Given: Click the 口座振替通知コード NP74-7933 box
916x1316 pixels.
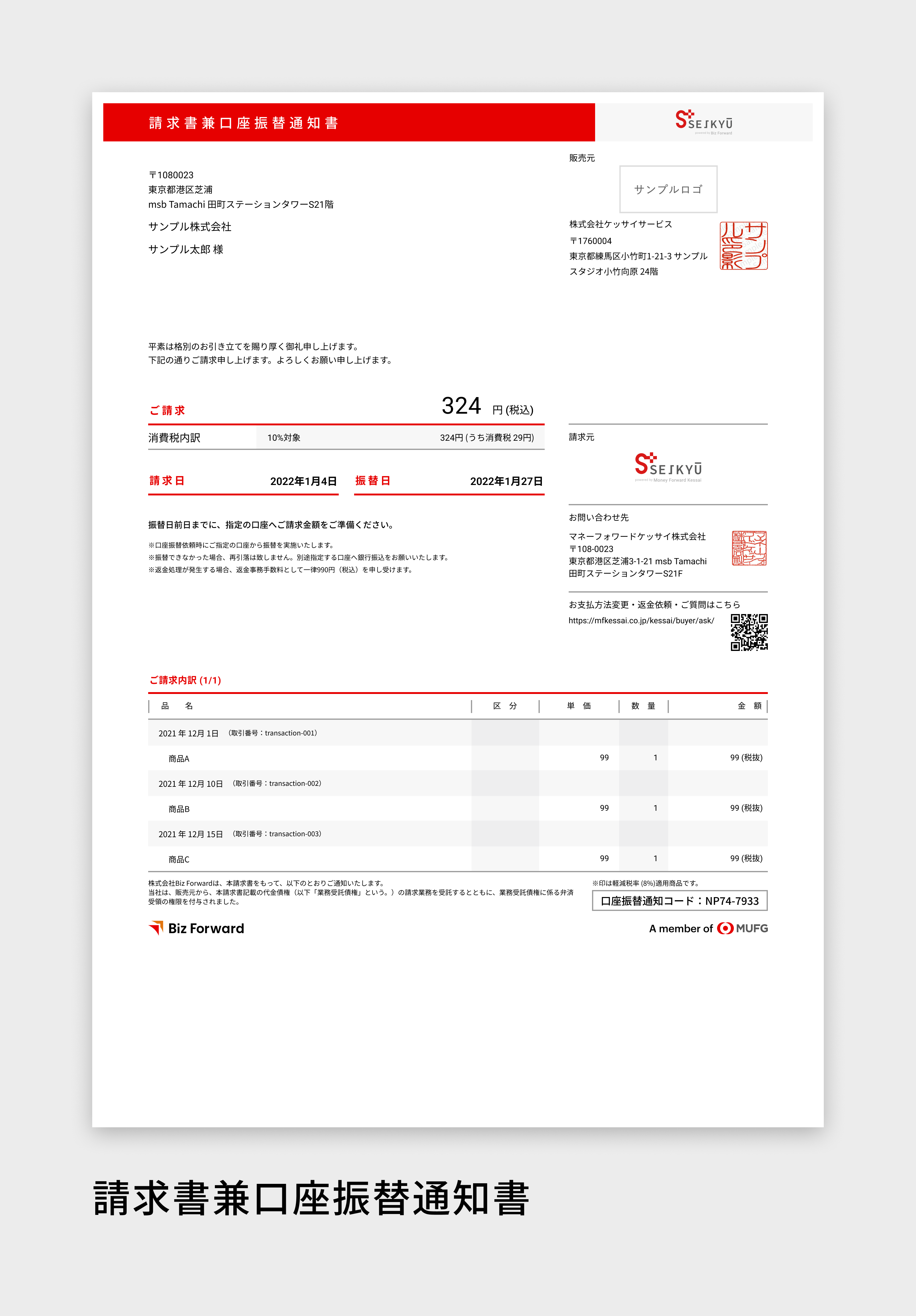Looking at the screenshot, I should click(680, 900).
